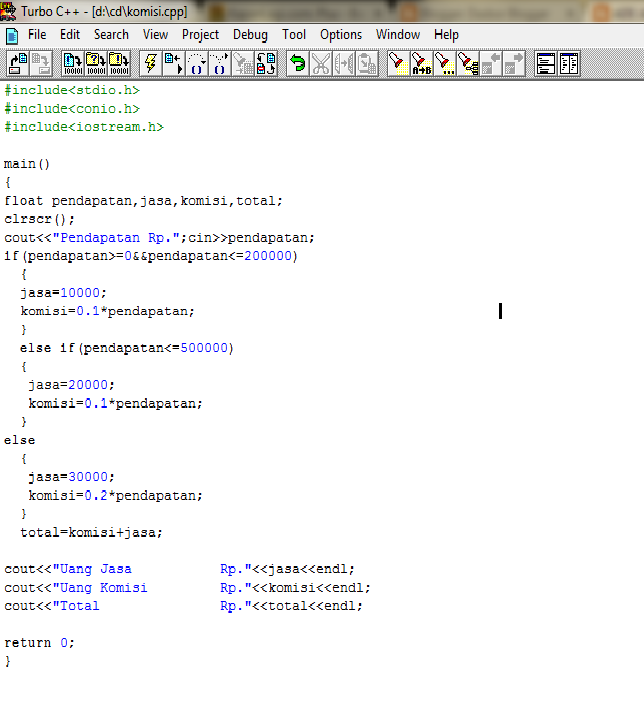
Task: Click the grayed Toggle breakpoint toolbar icon
Action: point(243,63)
